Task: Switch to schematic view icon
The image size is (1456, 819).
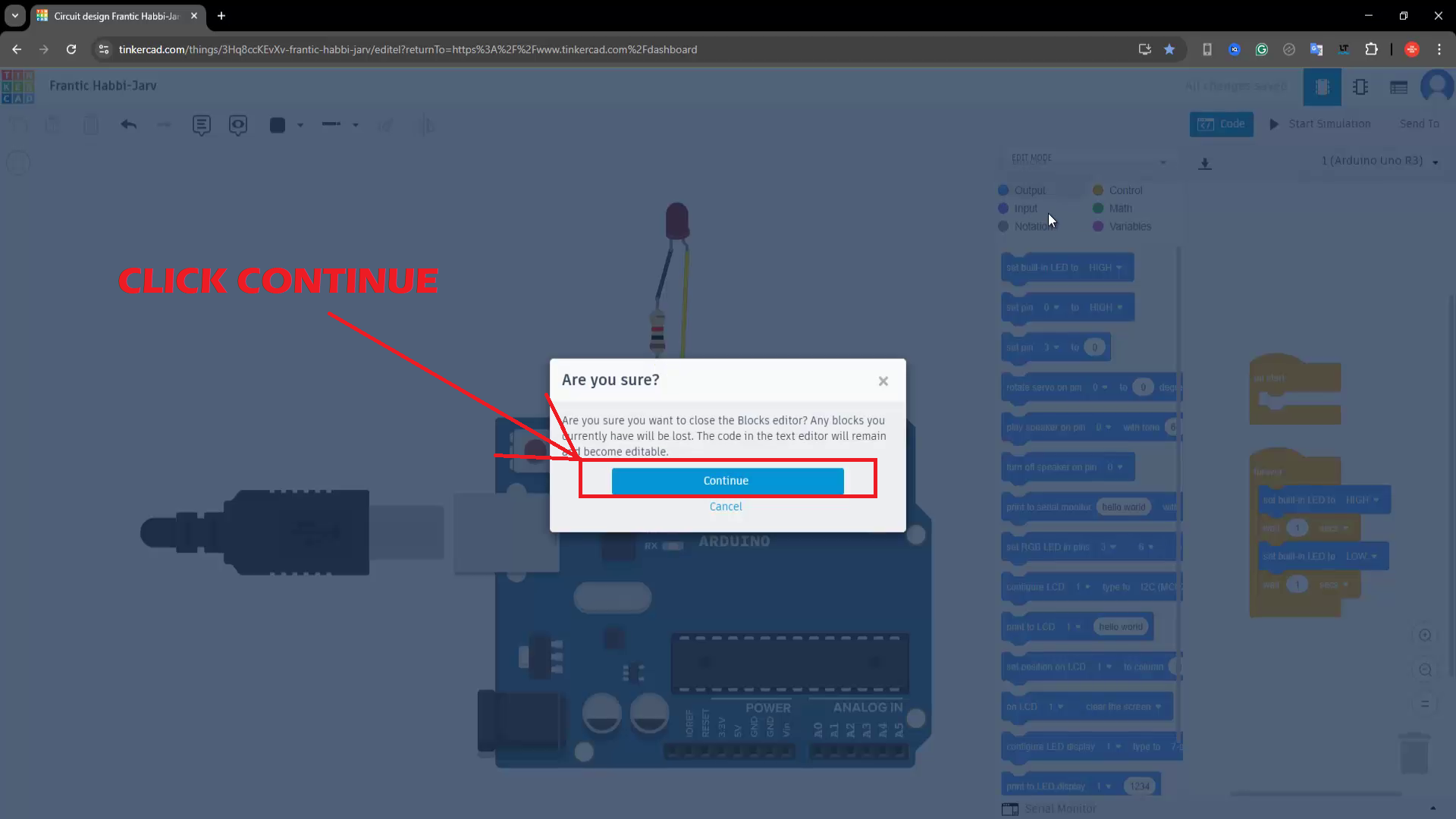Action: (x=1360, y=87)
